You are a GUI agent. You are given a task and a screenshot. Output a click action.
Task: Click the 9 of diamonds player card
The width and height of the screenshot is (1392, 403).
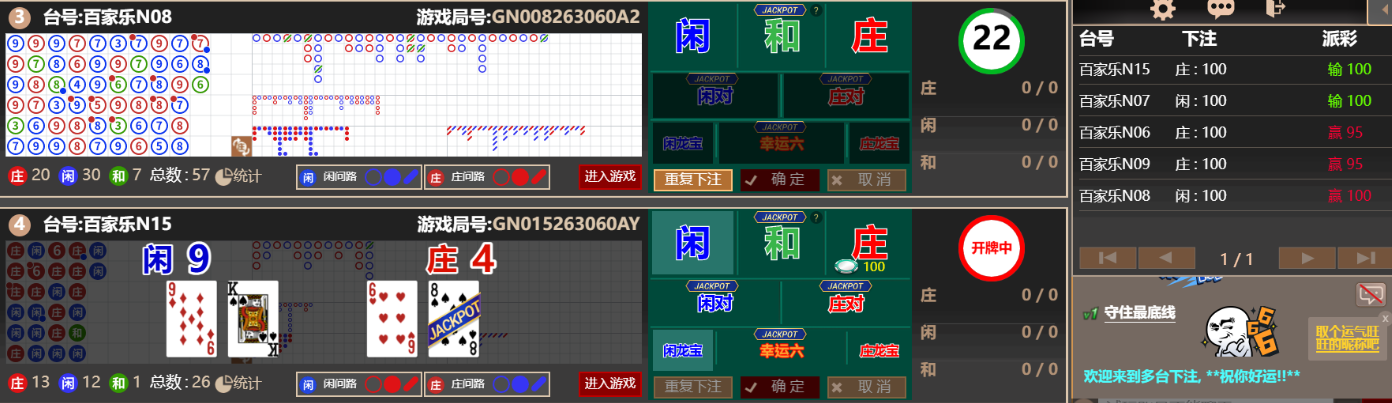pos(190,319)
